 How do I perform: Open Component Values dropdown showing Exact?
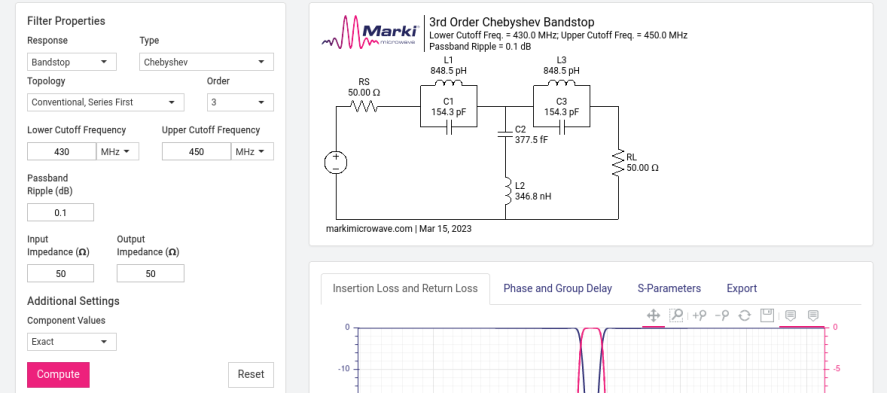point(72,342)
